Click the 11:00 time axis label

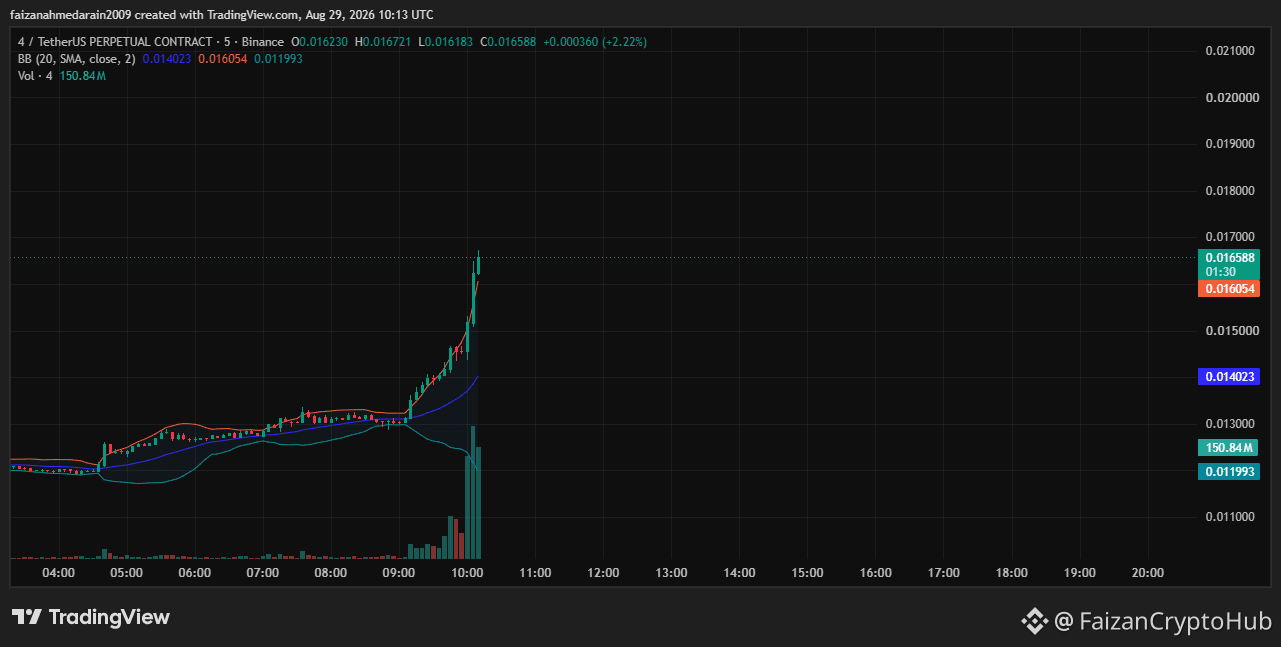tap(535, 573)
